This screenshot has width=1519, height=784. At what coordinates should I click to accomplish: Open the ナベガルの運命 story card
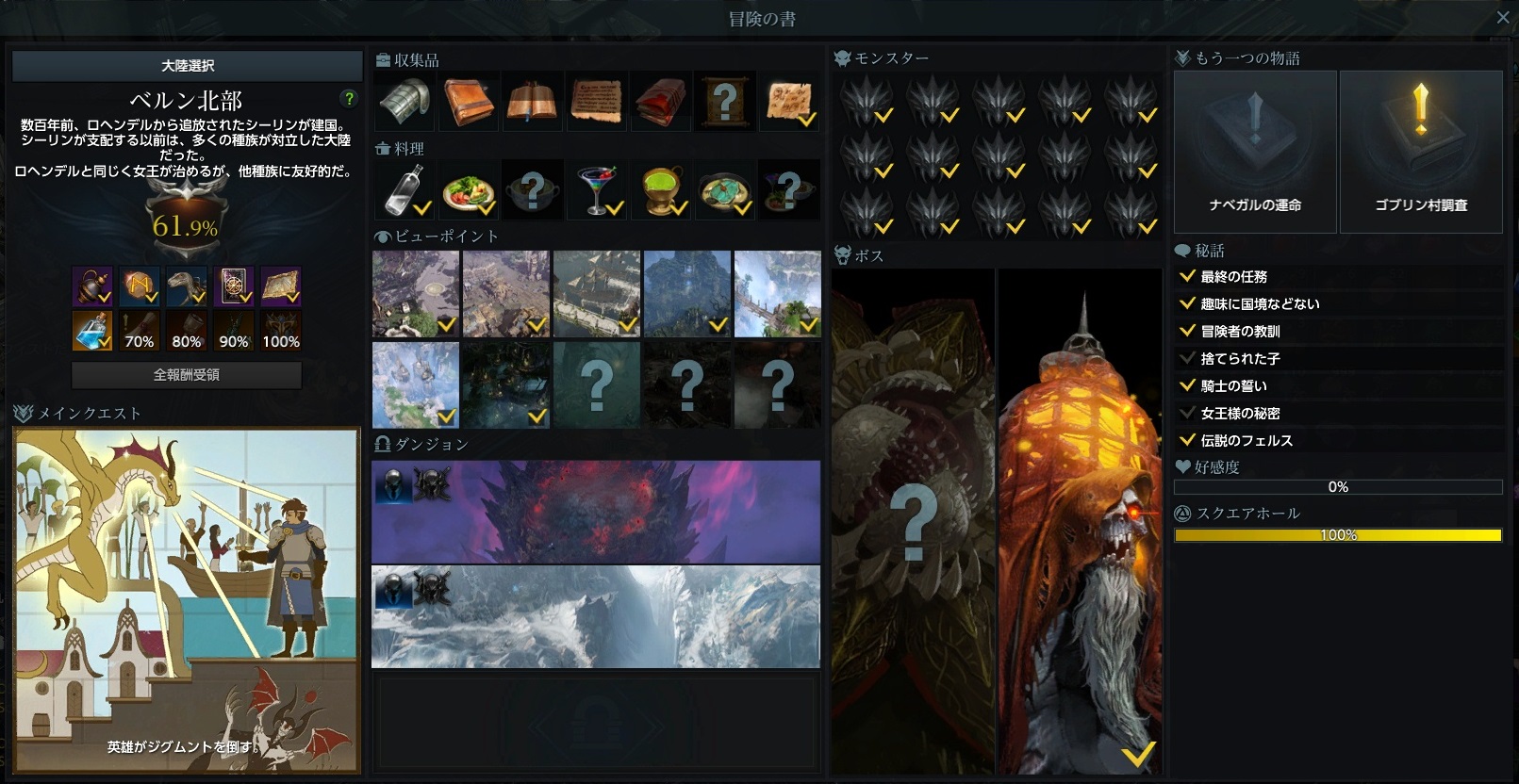pyautogui.click(x=1255, y=152)
